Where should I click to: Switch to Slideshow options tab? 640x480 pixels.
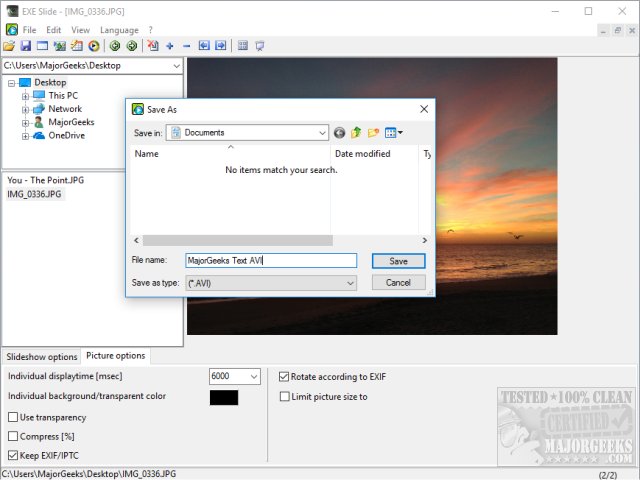click(42, 357)
